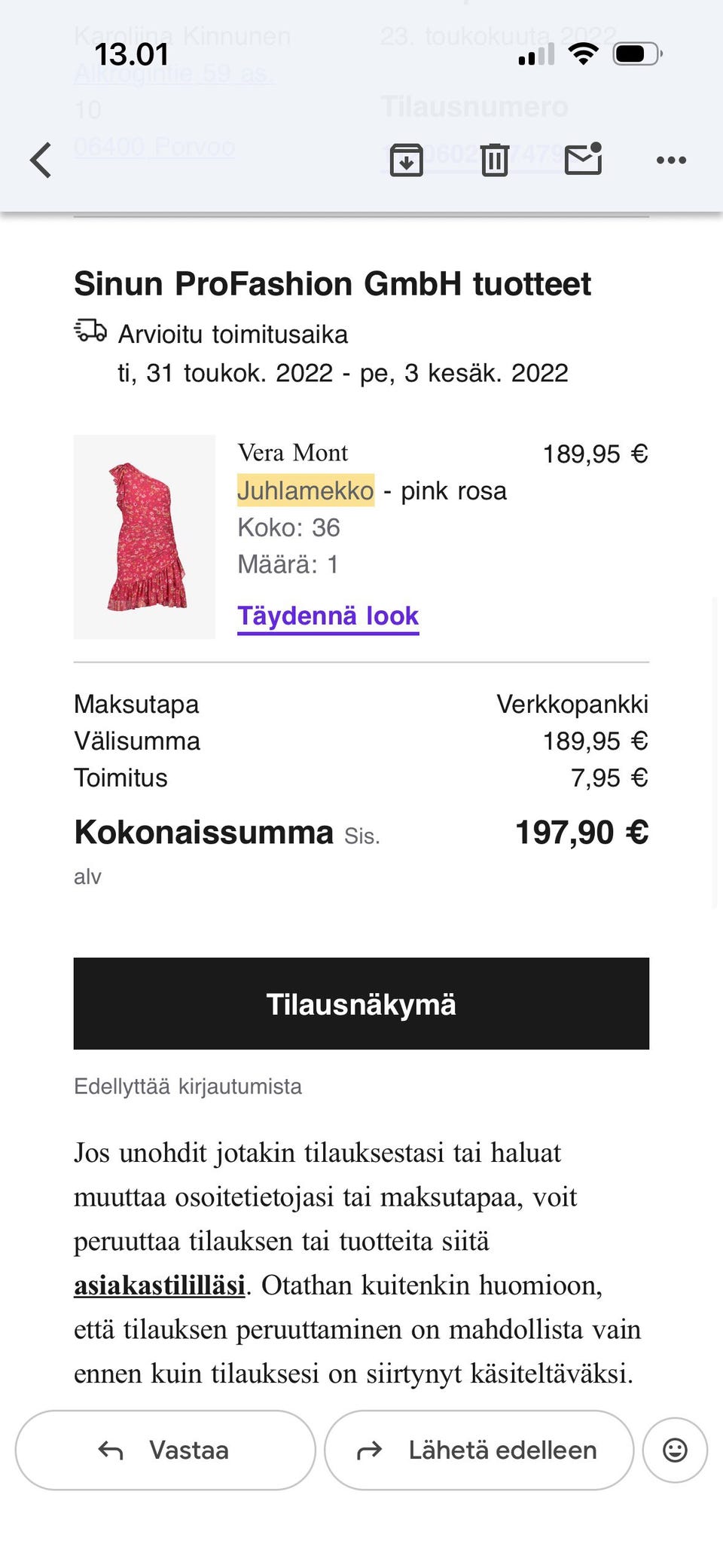
Task: Follow the Täydennä look link
Action: [x=328, y=616]
